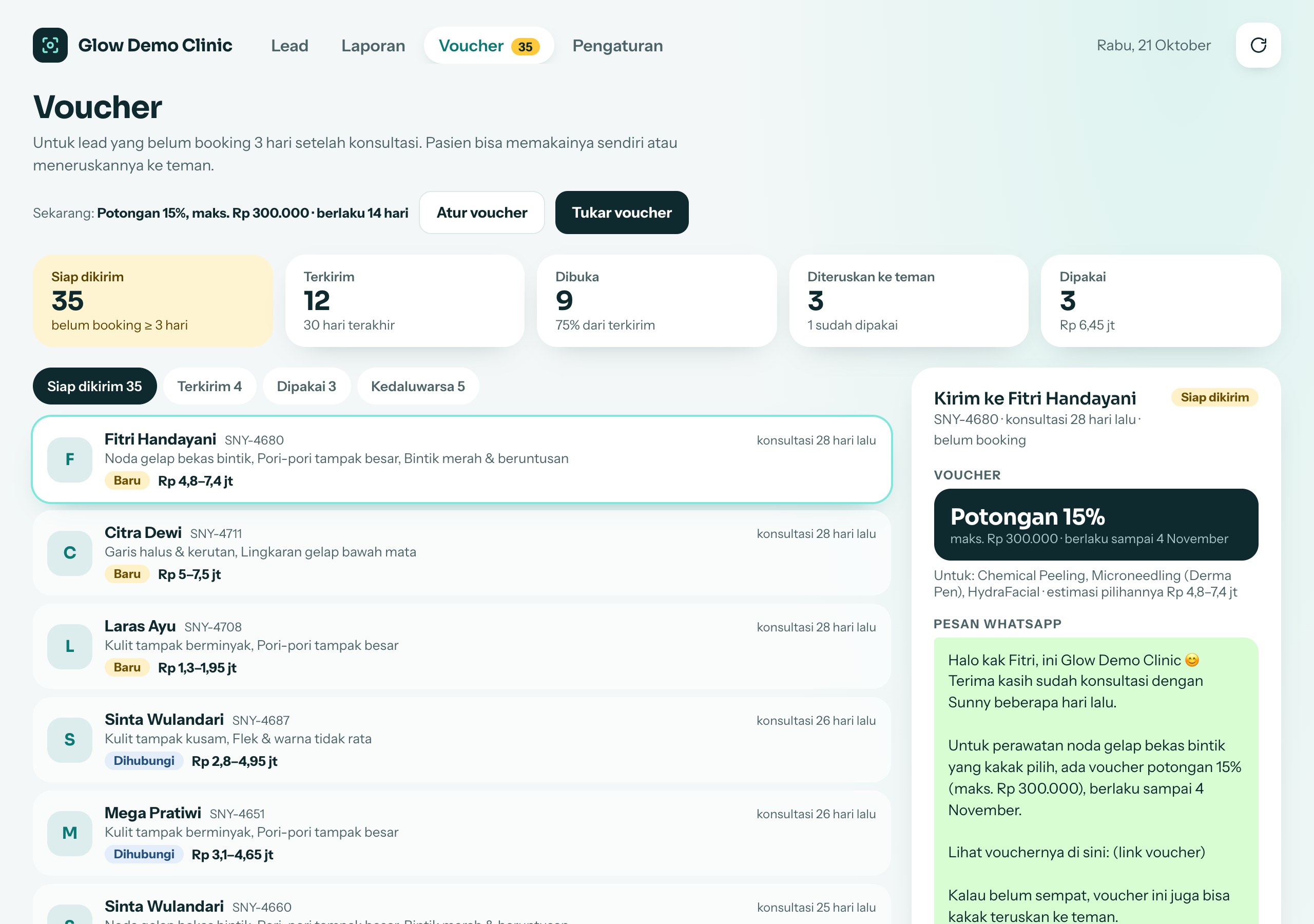Open Sinta Wulandari SNY-4660 row
1314x924 pixels.
tap(462, 904)
